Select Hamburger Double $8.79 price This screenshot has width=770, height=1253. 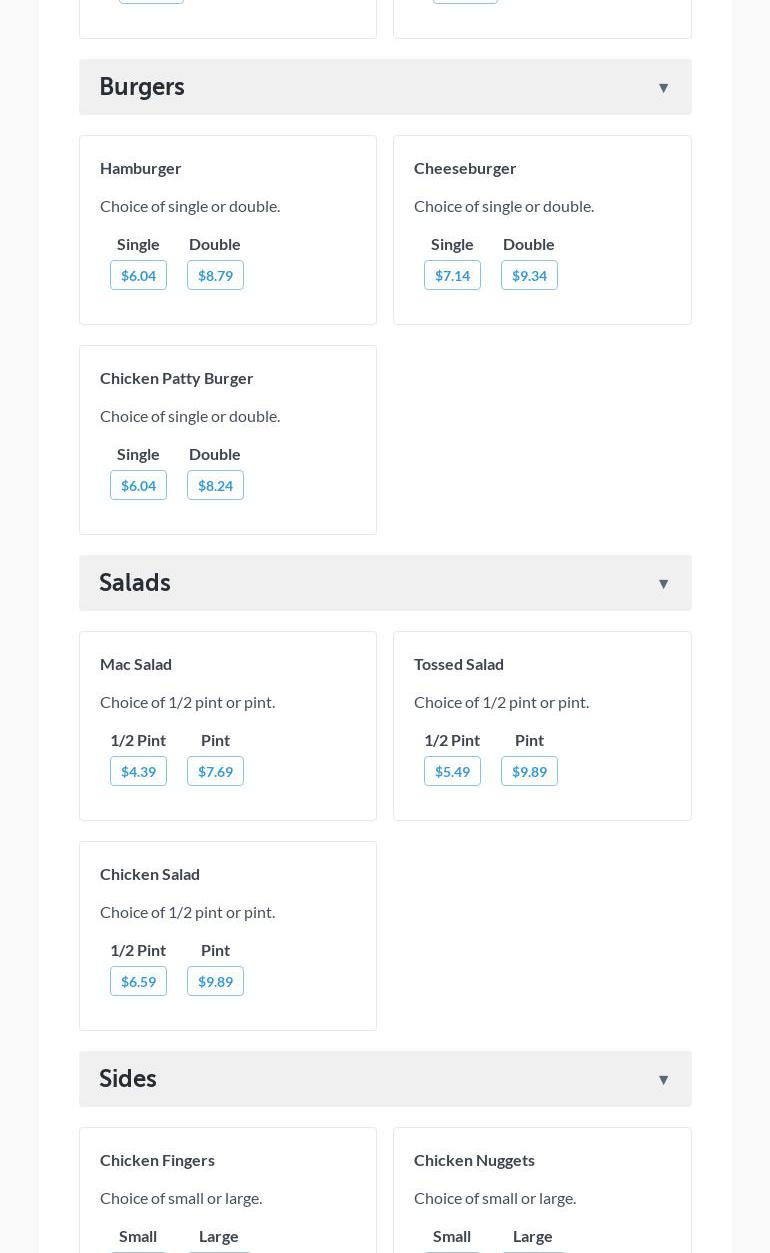215,276
